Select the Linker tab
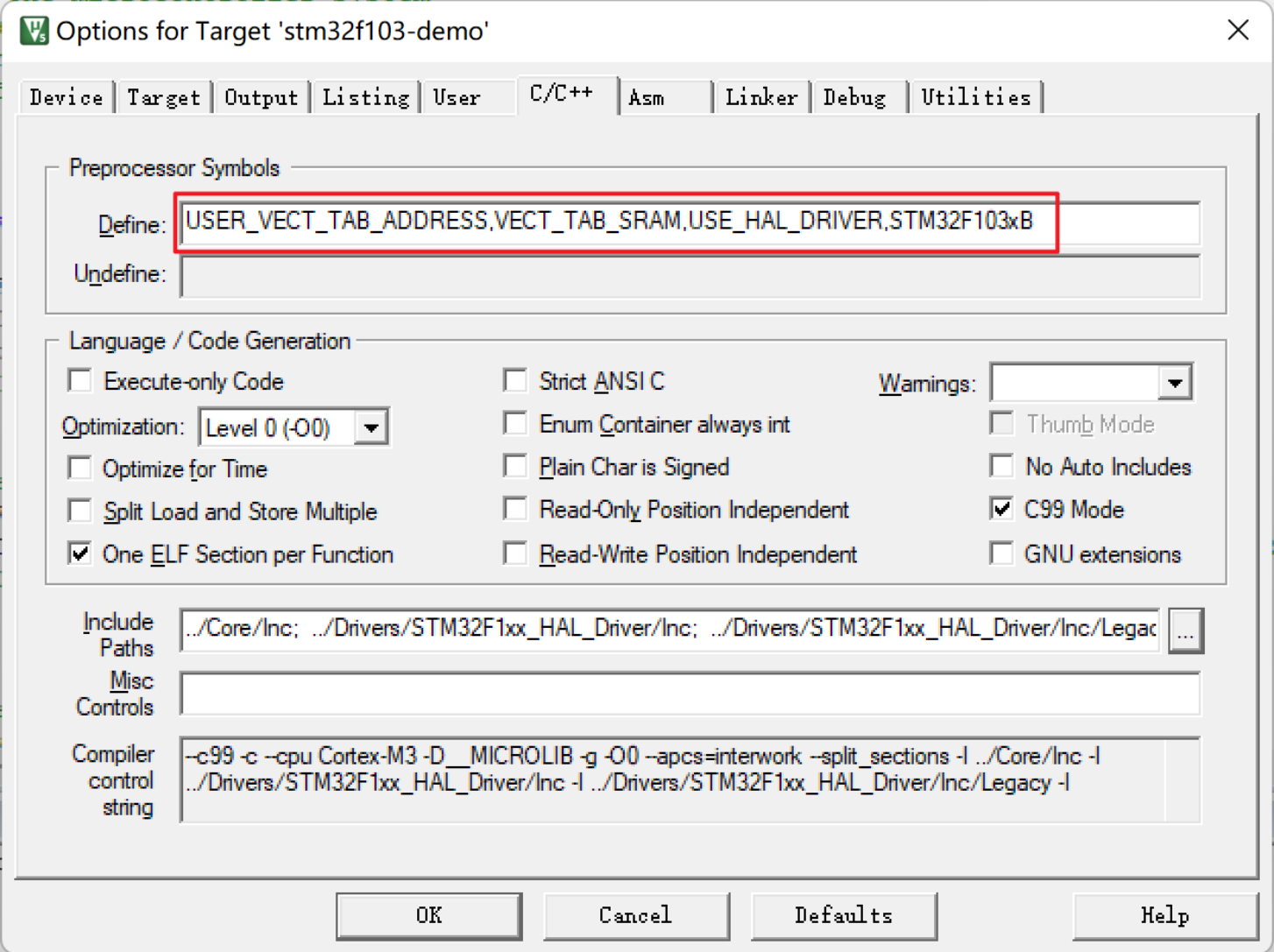The image size is (1274, 952). pos(760,96)
